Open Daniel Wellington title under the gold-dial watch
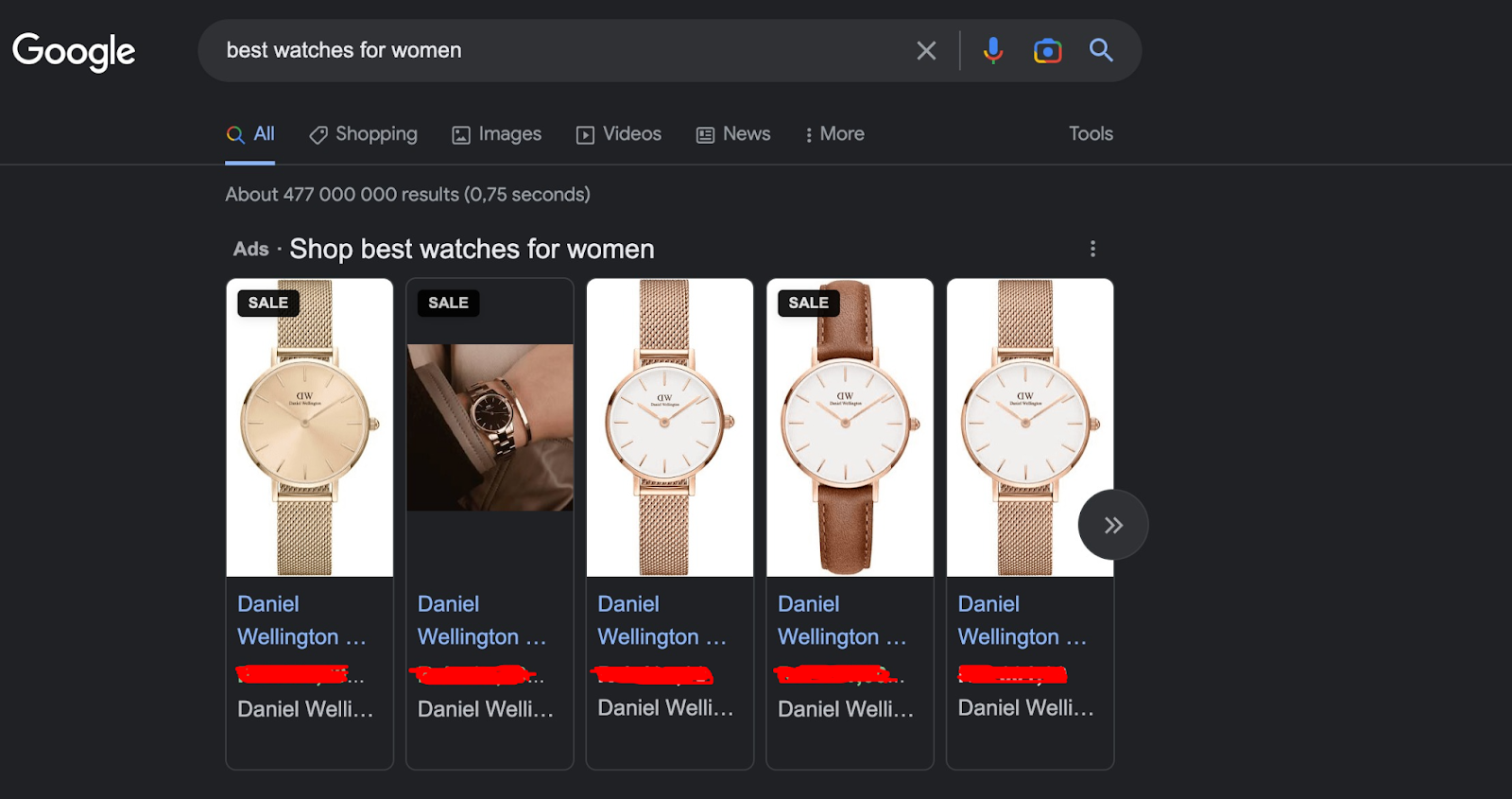The width and height of the screenshot is (1512, 799). (301, 620)
